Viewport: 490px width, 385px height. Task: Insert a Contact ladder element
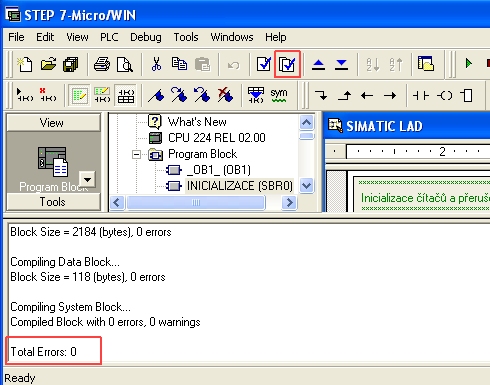(421, 96)
